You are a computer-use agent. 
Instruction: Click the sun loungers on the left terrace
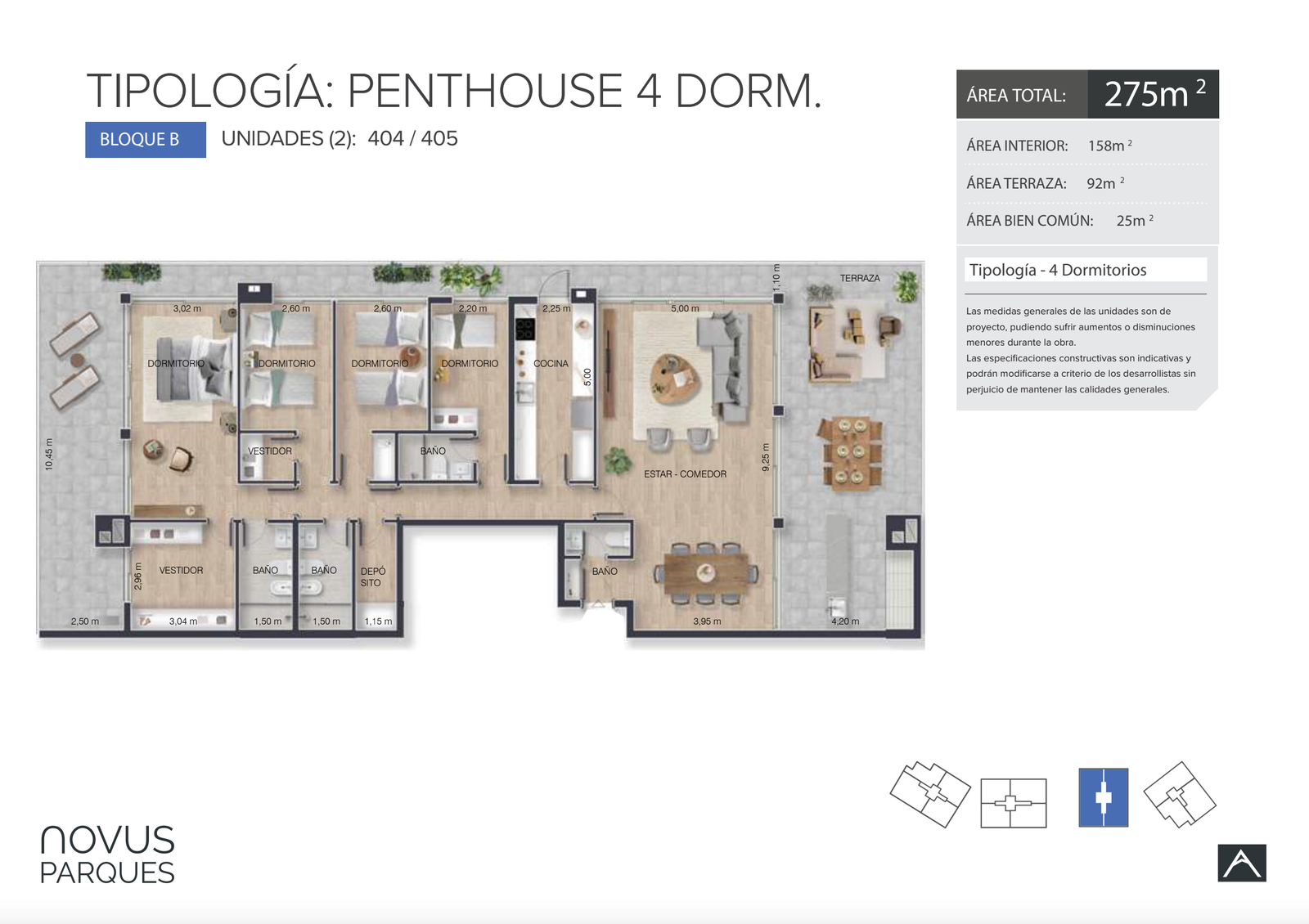(74, 361)
